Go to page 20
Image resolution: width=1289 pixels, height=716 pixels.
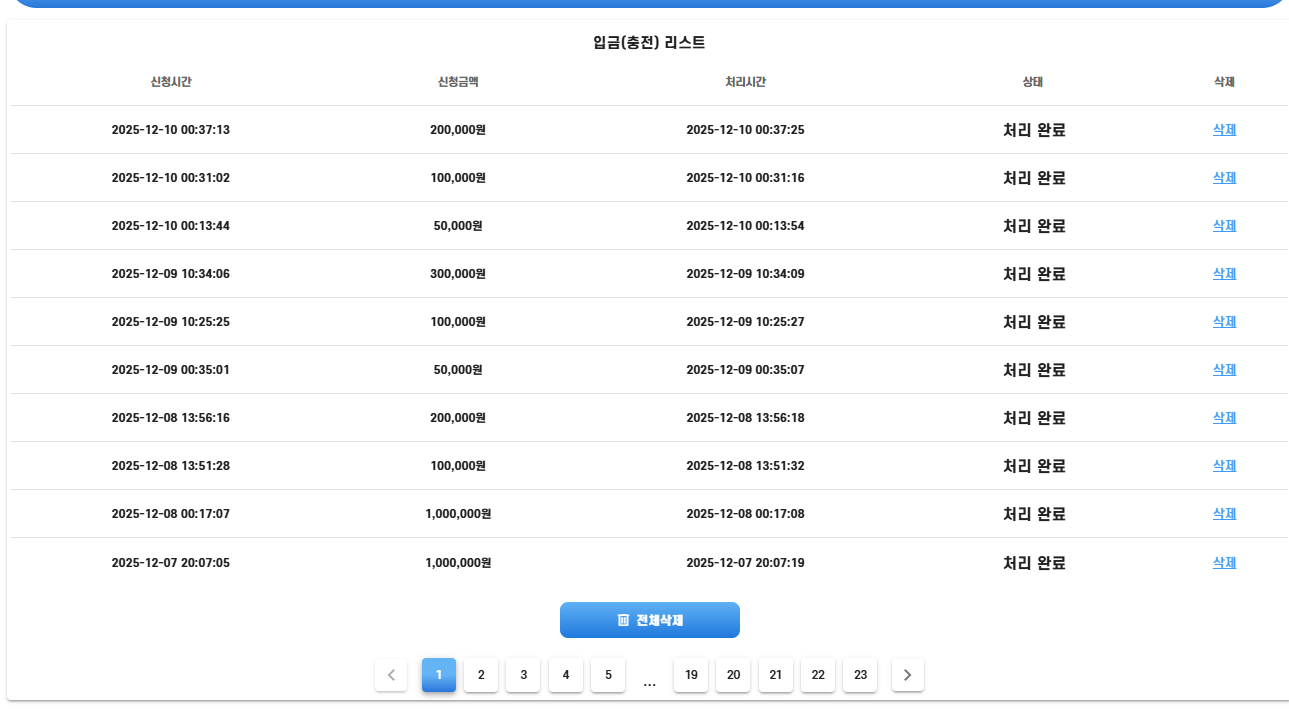click(x=733, y=675)
